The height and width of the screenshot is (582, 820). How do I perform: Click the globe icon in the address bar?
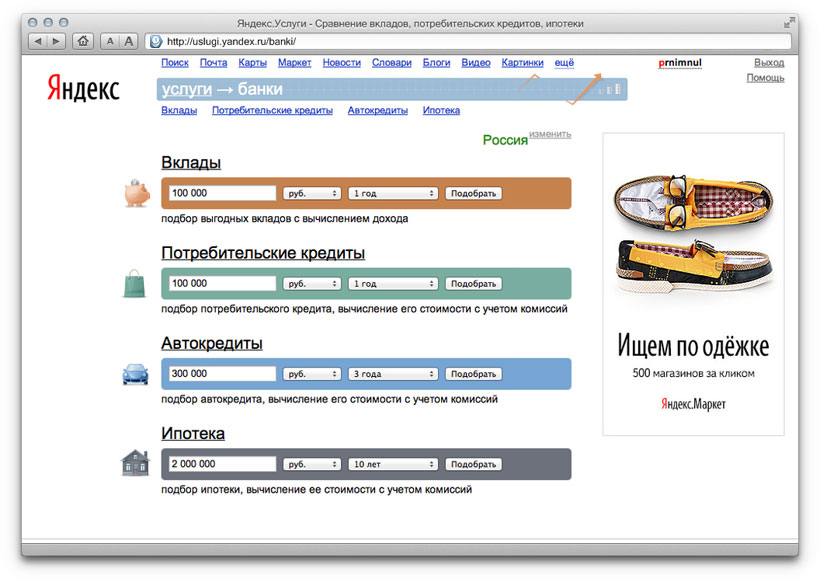[x=155, y=41]
